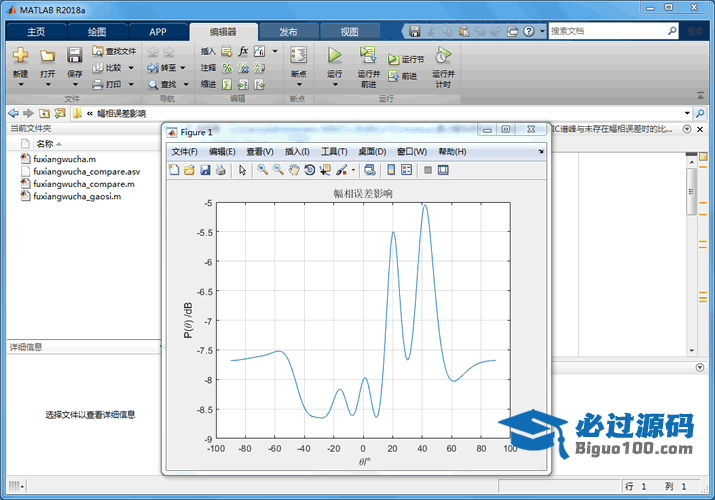Toggle Zoom In tool in figure
Image resolution: width=715 pixels, height=500 pixels.
tap(262, 170)
